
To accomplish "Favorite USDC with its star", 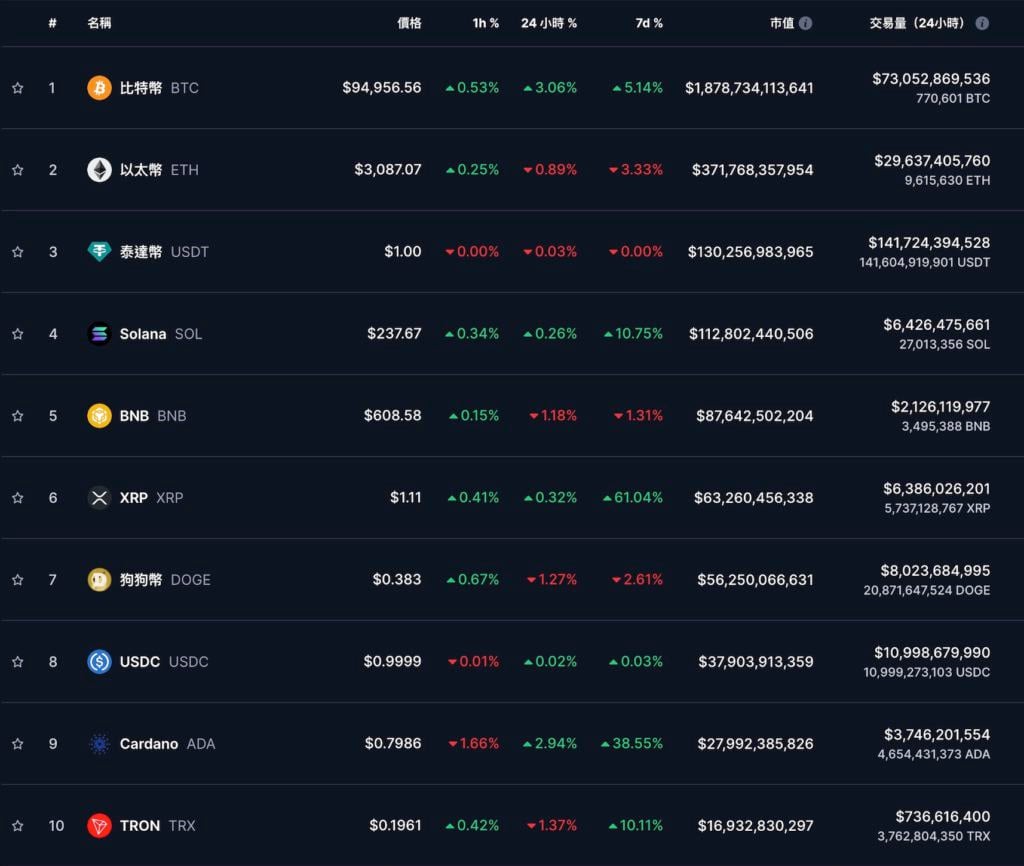I will (17, 662).
